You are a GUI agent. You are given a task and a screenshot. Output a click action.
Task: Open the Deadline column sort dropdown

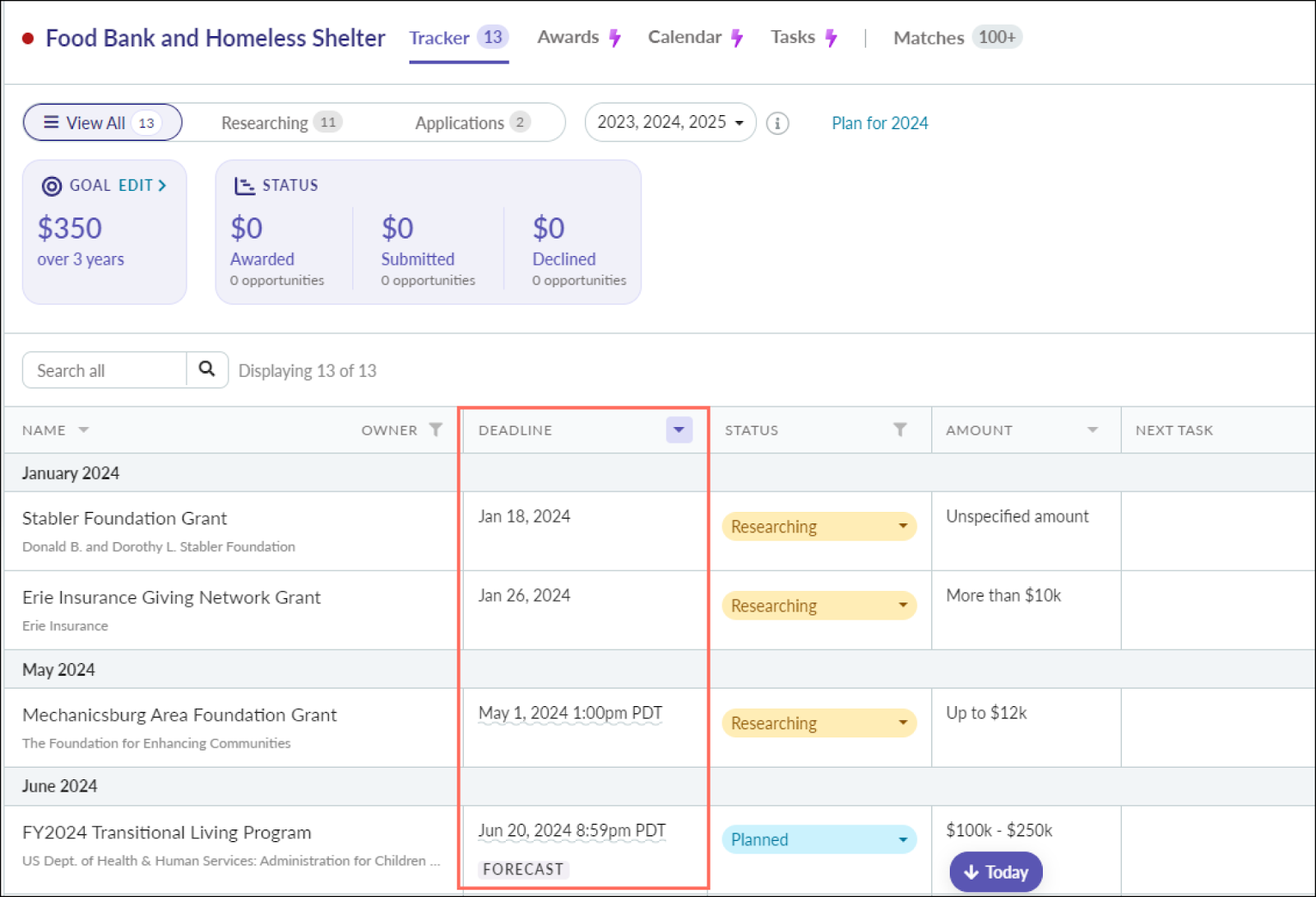click(x=678, y=429)
